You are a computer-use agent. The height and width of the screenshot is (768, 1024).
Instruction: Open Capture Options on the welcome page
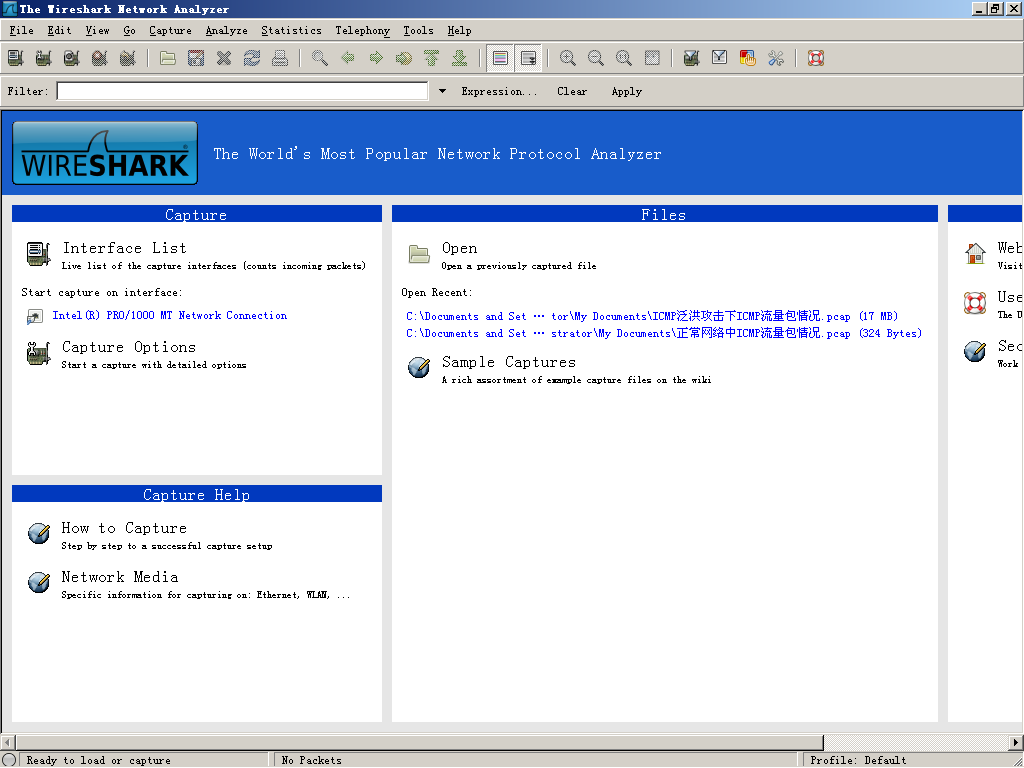coord(129,347)
